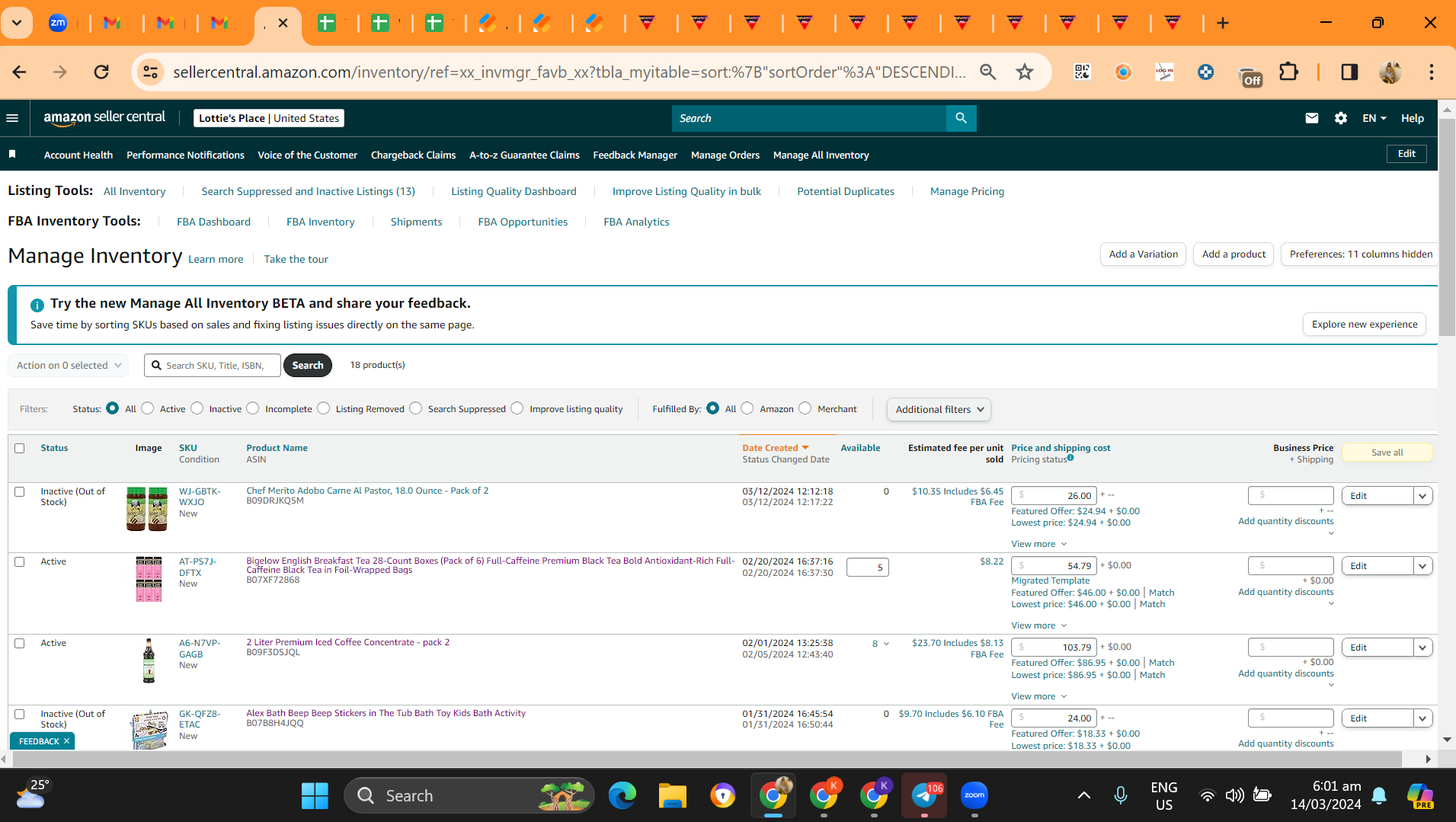Select the Search Suppressed status filter
Image resolution: width=1456 pixels, height=822 pixels.
(416, 408)
